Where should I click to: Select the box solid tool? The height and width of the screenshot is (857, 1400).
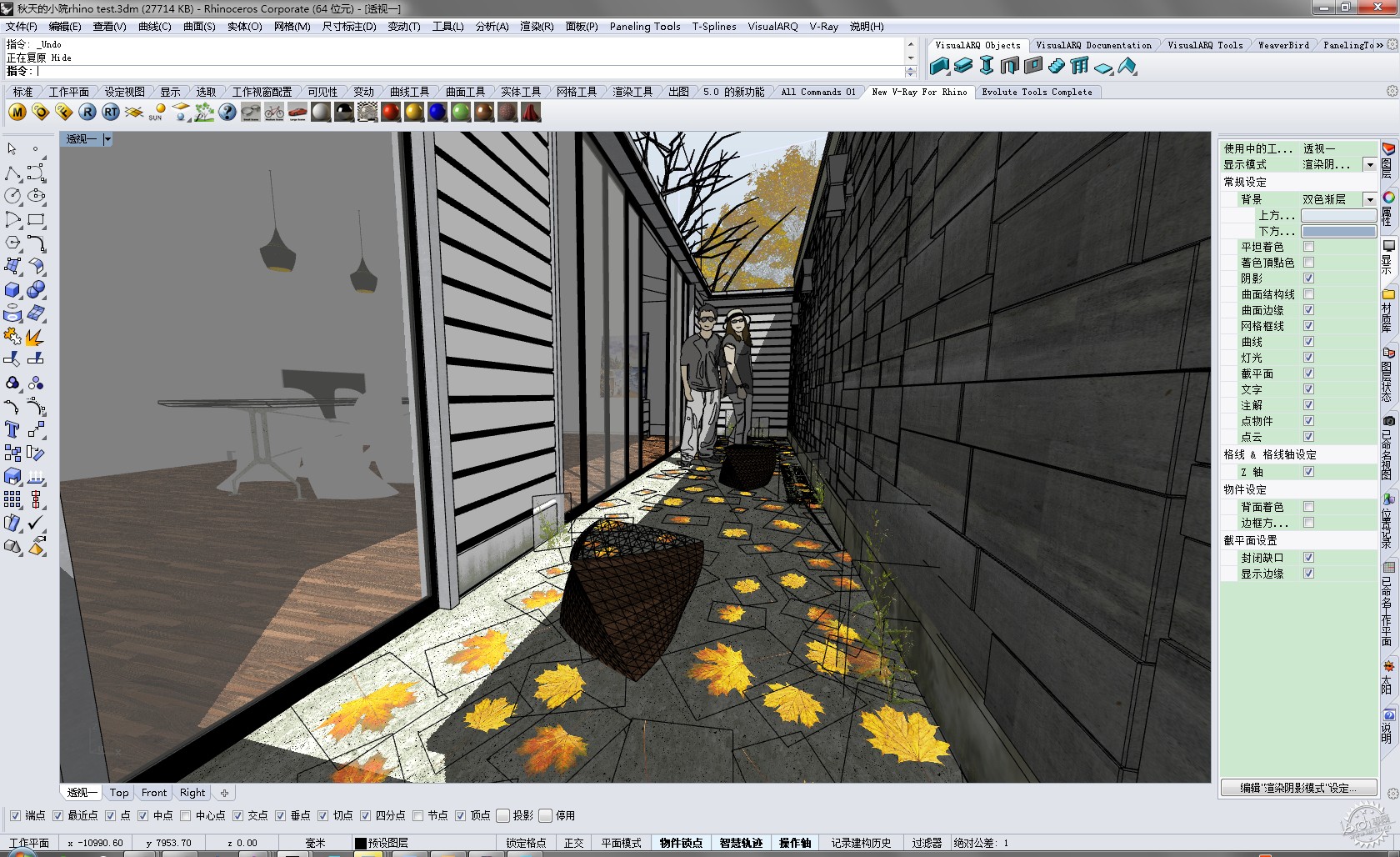tap(12, 289)
